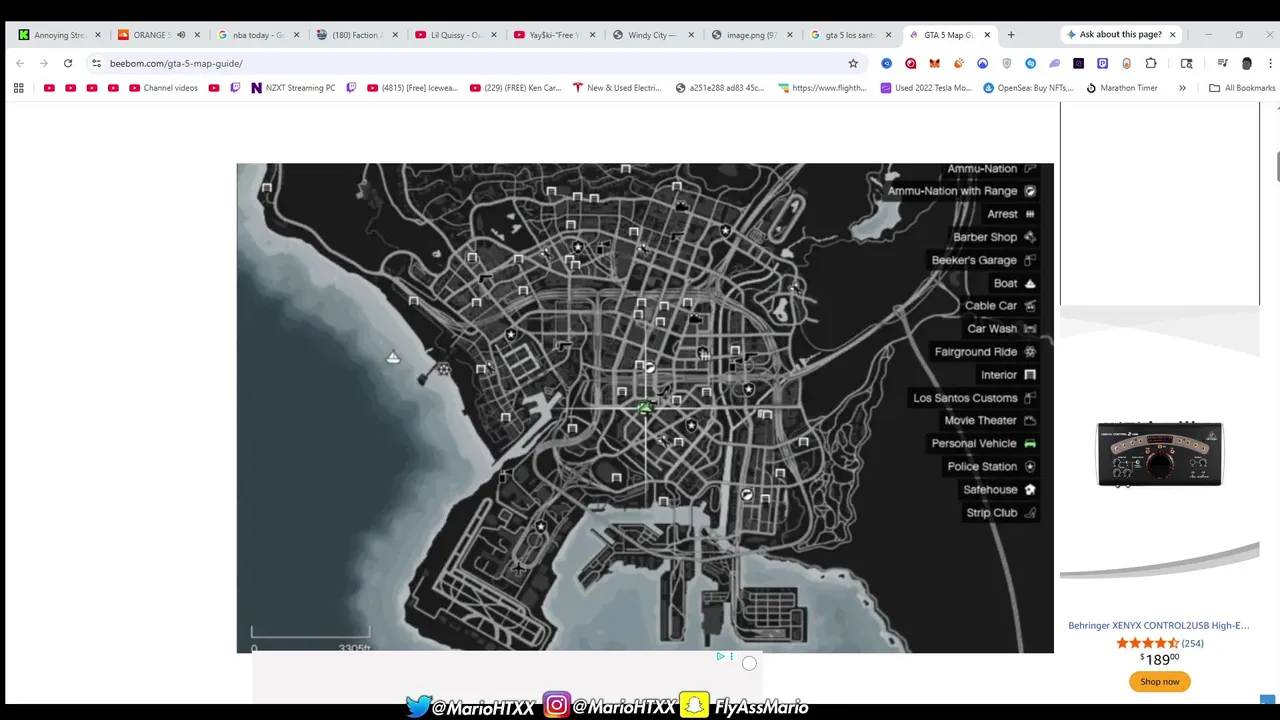Click the Barber Shop legend label
This screenshot has width=1280, height=720.
(985, 237)
